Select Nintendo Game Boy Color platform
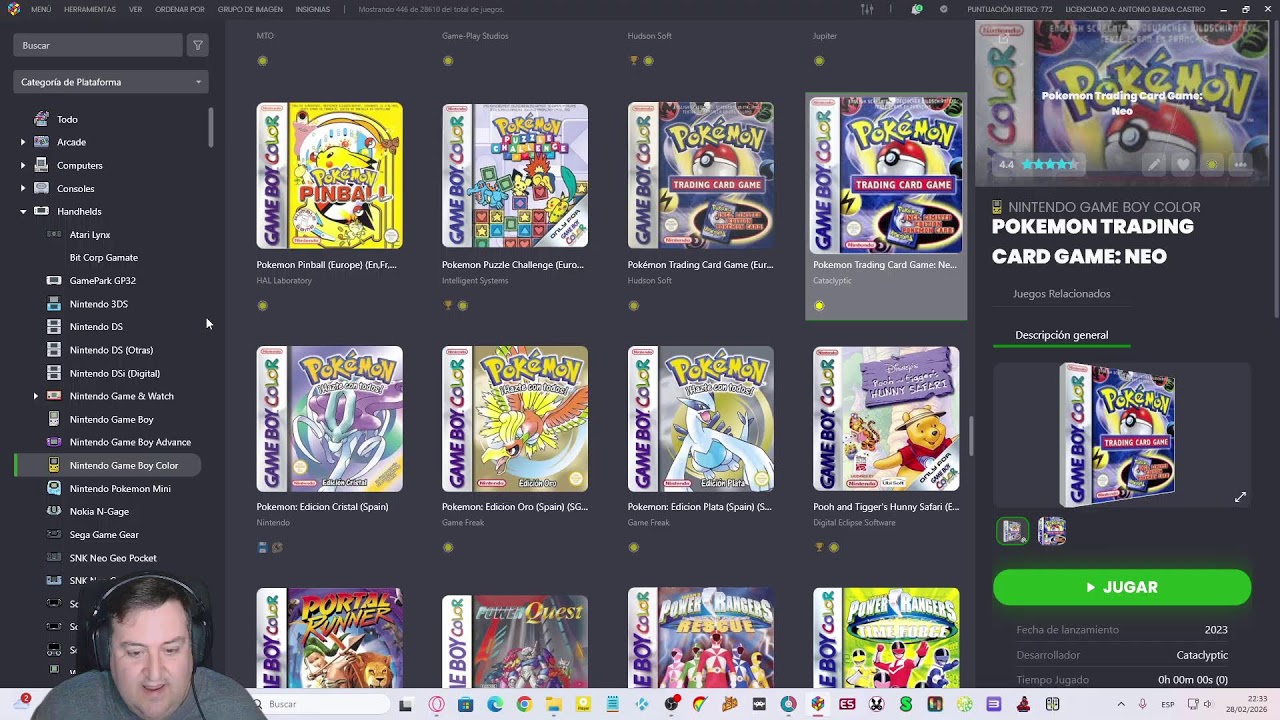 click(124, 465)
